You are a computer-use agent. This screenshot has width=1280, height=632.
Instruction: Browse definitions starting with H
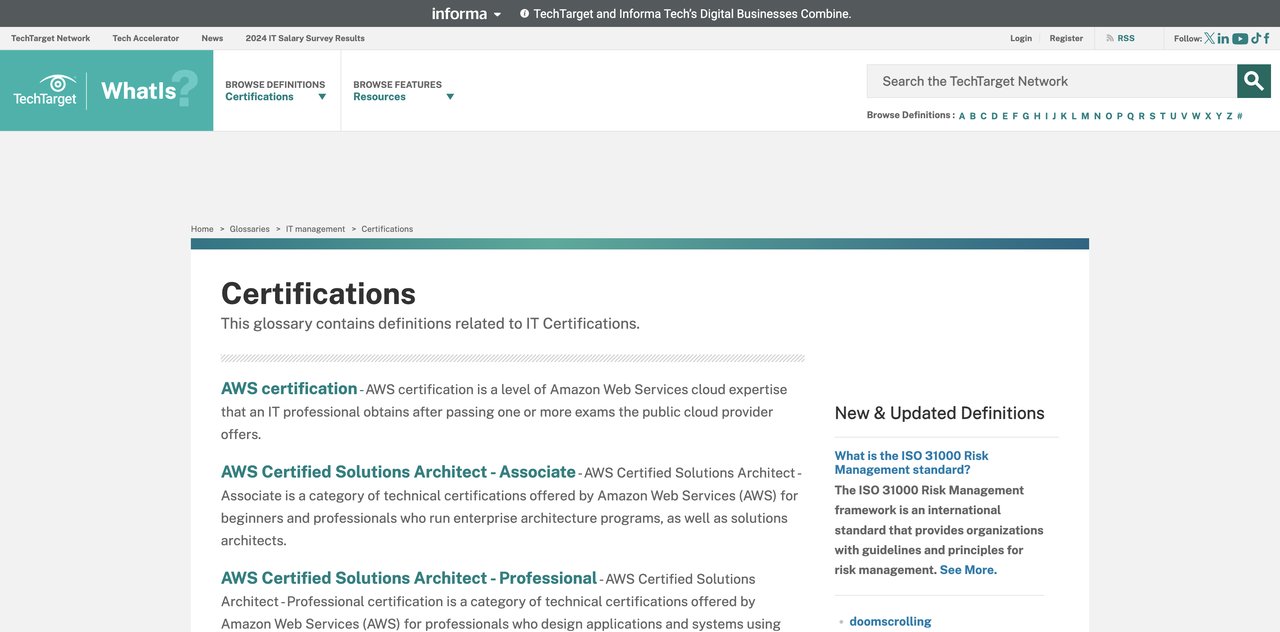tap(1037, 116)
